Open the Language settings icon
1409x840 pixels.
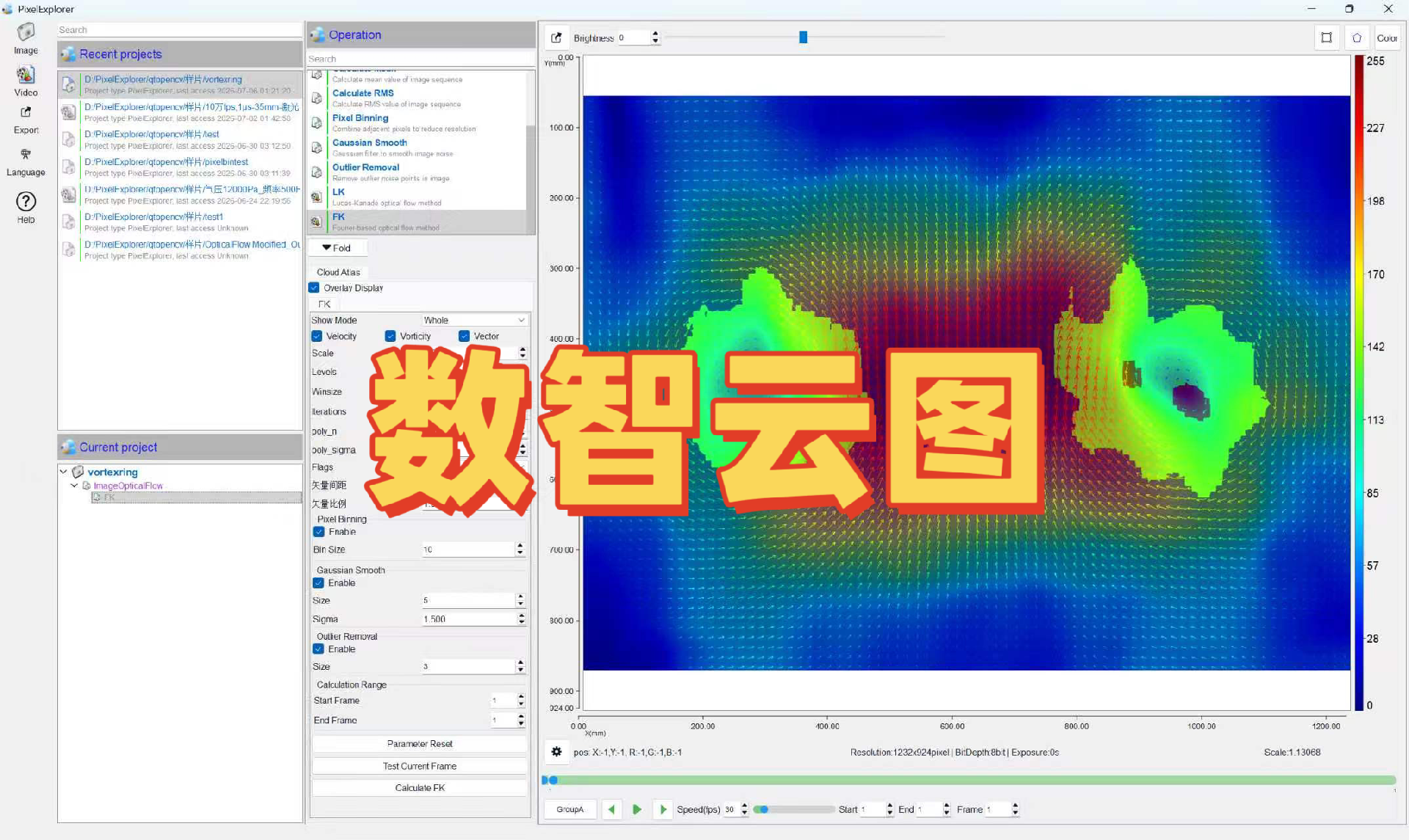coord(26,154)
